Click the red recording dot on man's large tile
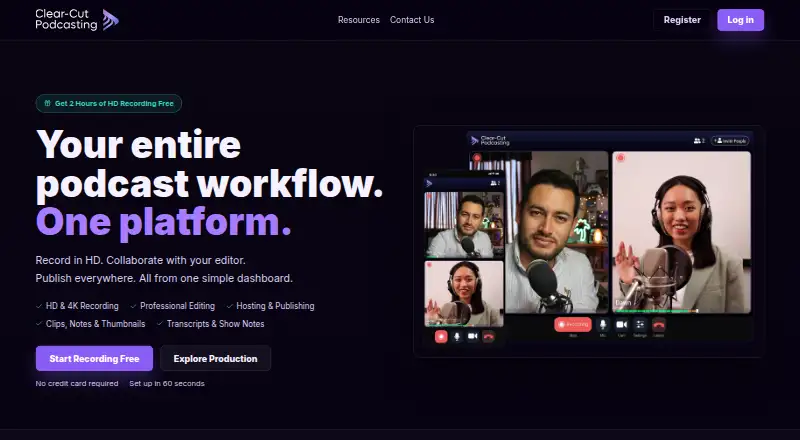This screenshot has width=800, height=440. [x=477, y=158]
